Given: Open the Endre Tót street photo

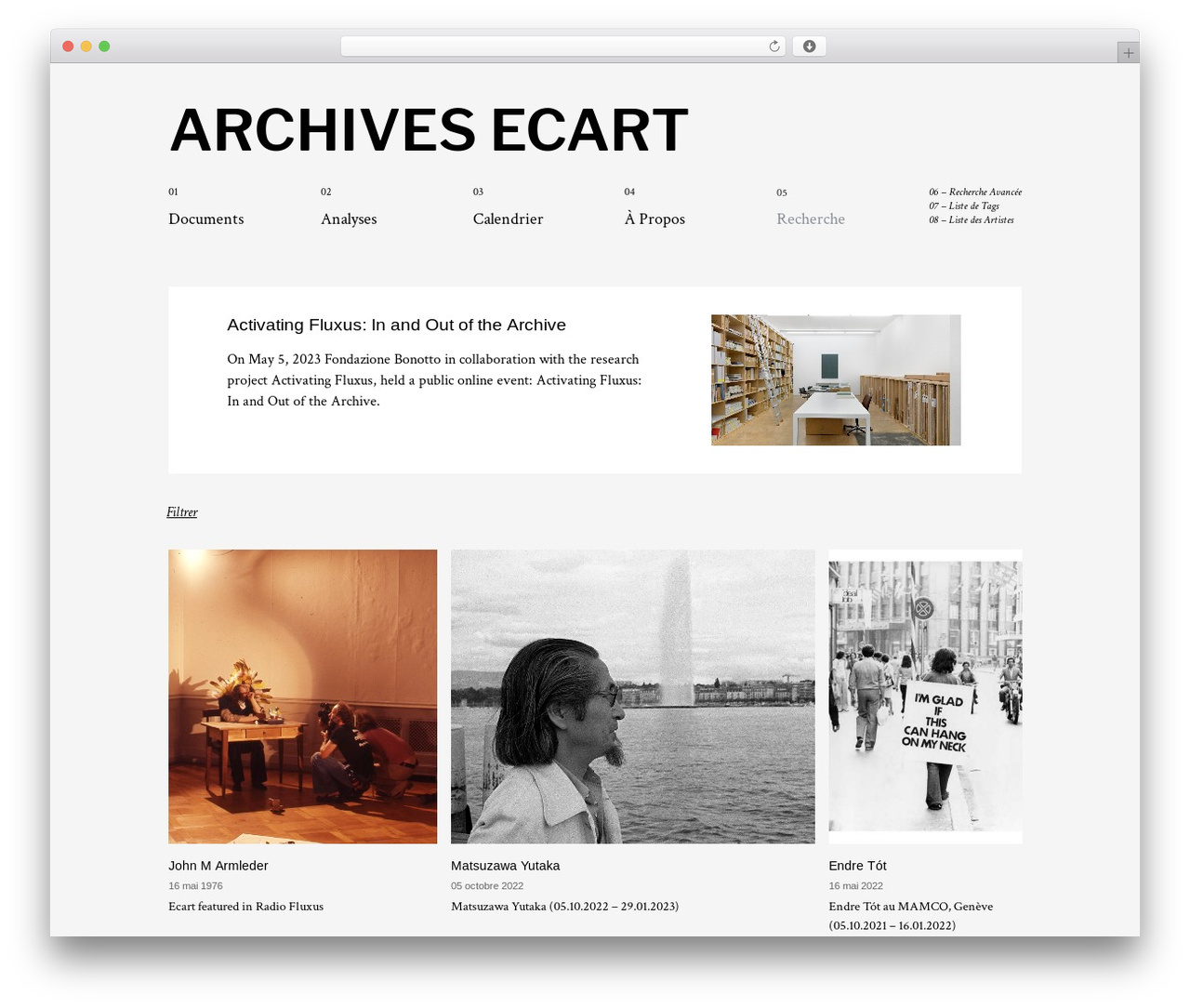Looking at the screenshot, I should pyautogui.click(x=925, y=696).
